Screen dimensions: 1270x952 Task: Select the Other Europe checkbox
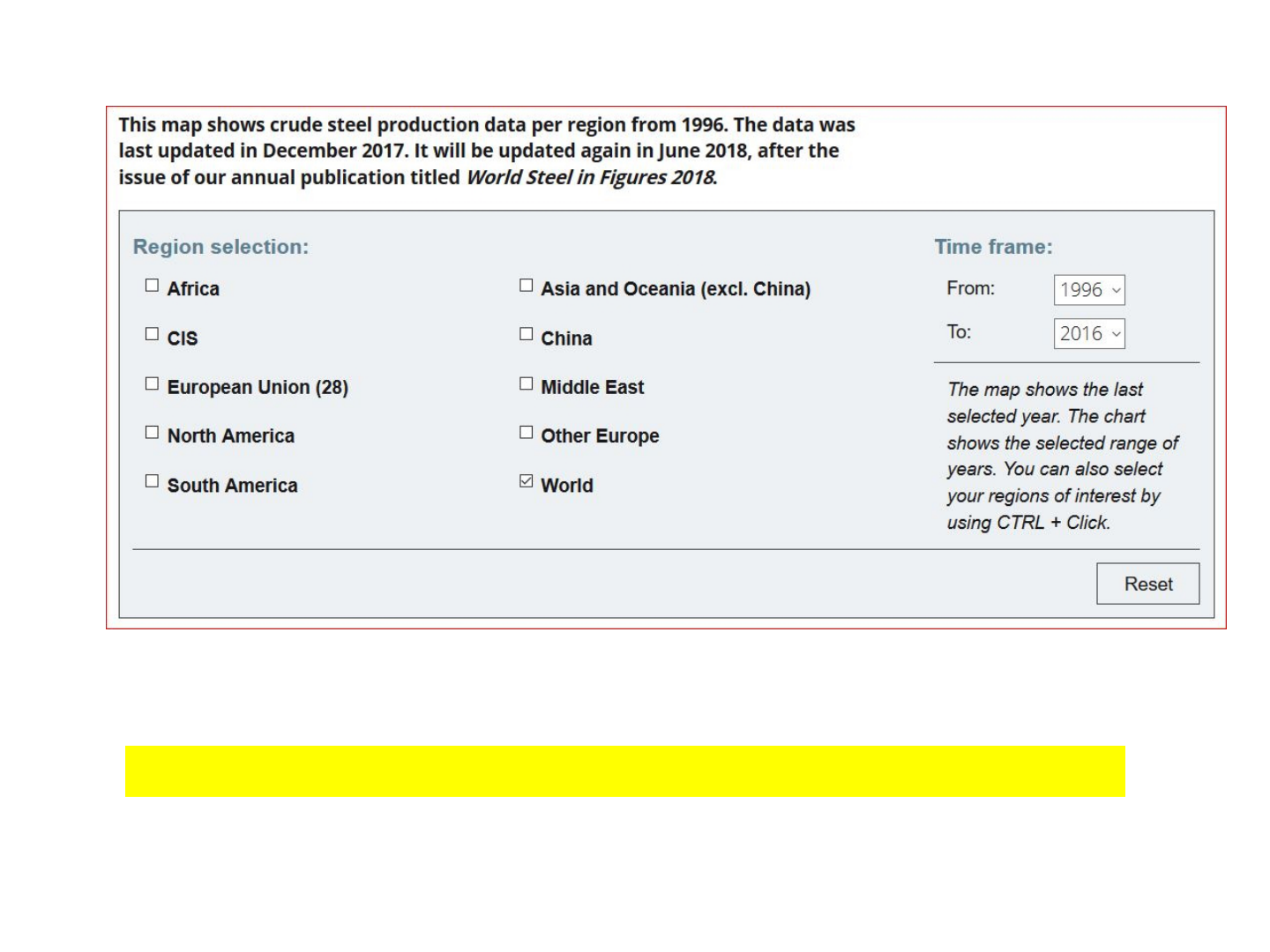pos(526,433)
